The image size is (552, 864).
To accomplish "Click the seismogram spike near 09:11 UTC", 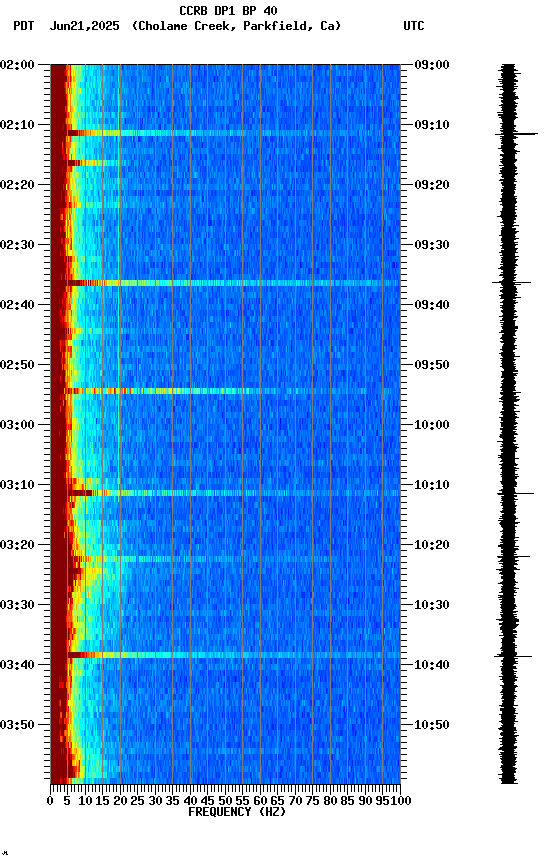I will [x=517, y=134].
